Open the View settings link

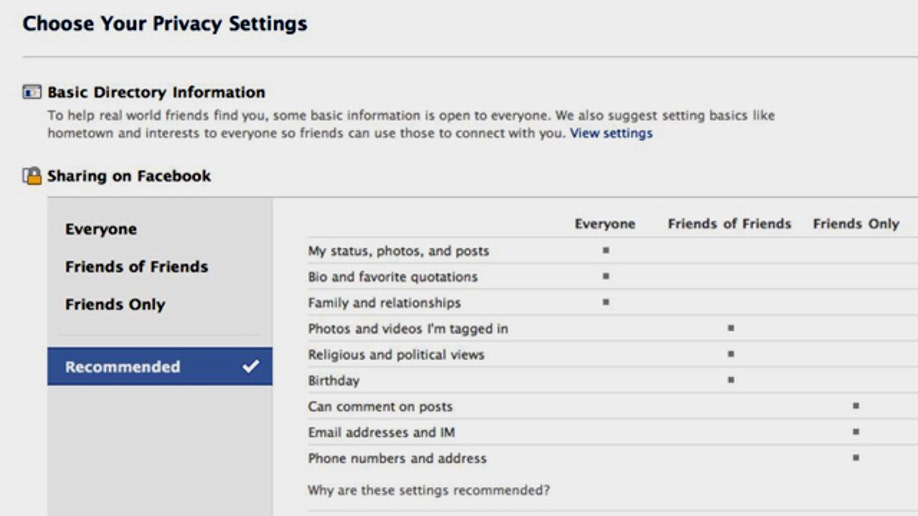(x=611, y=133)
